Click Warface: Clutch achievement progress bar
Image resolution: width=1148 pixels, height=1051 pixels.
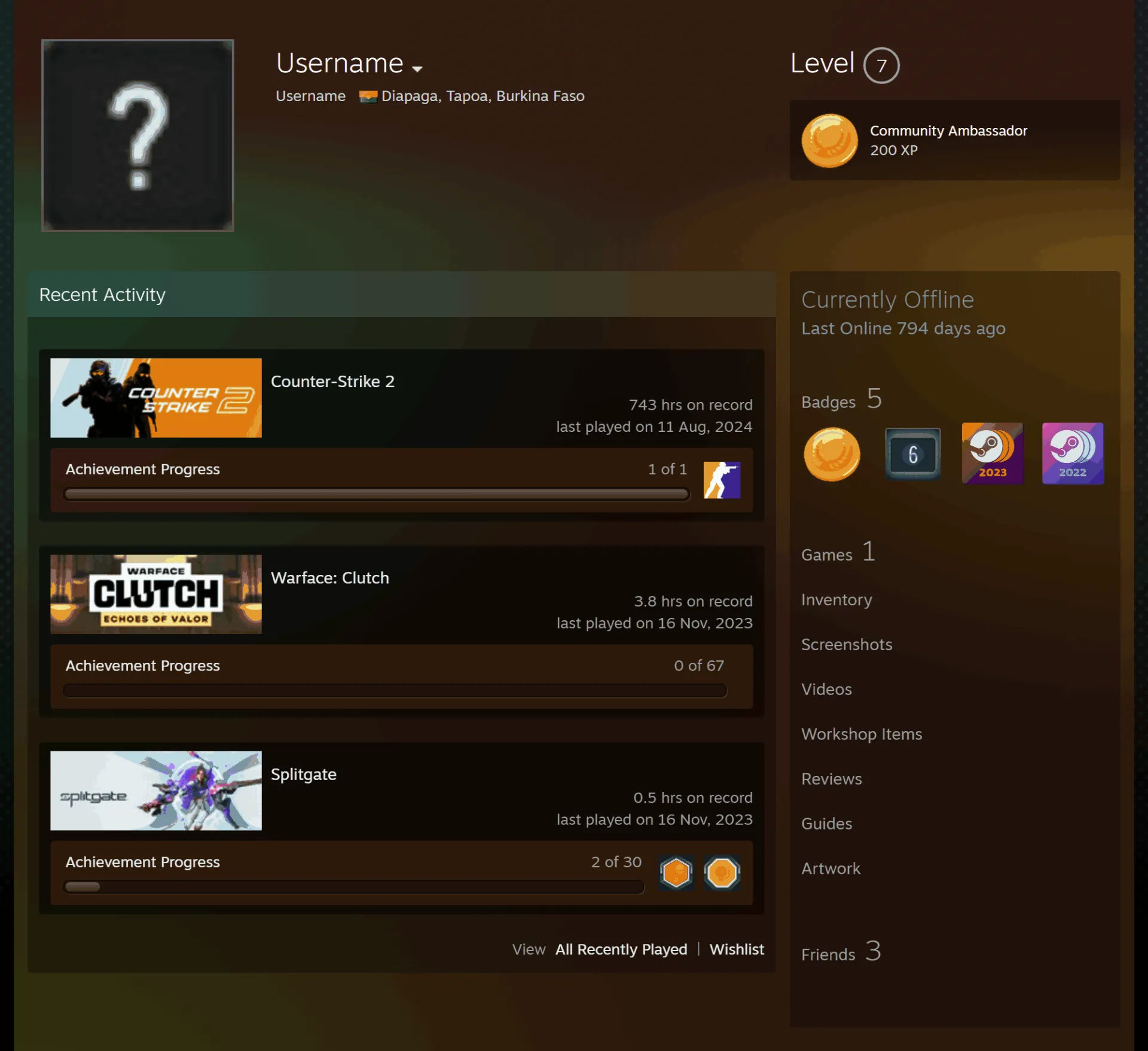pos(395,690)
